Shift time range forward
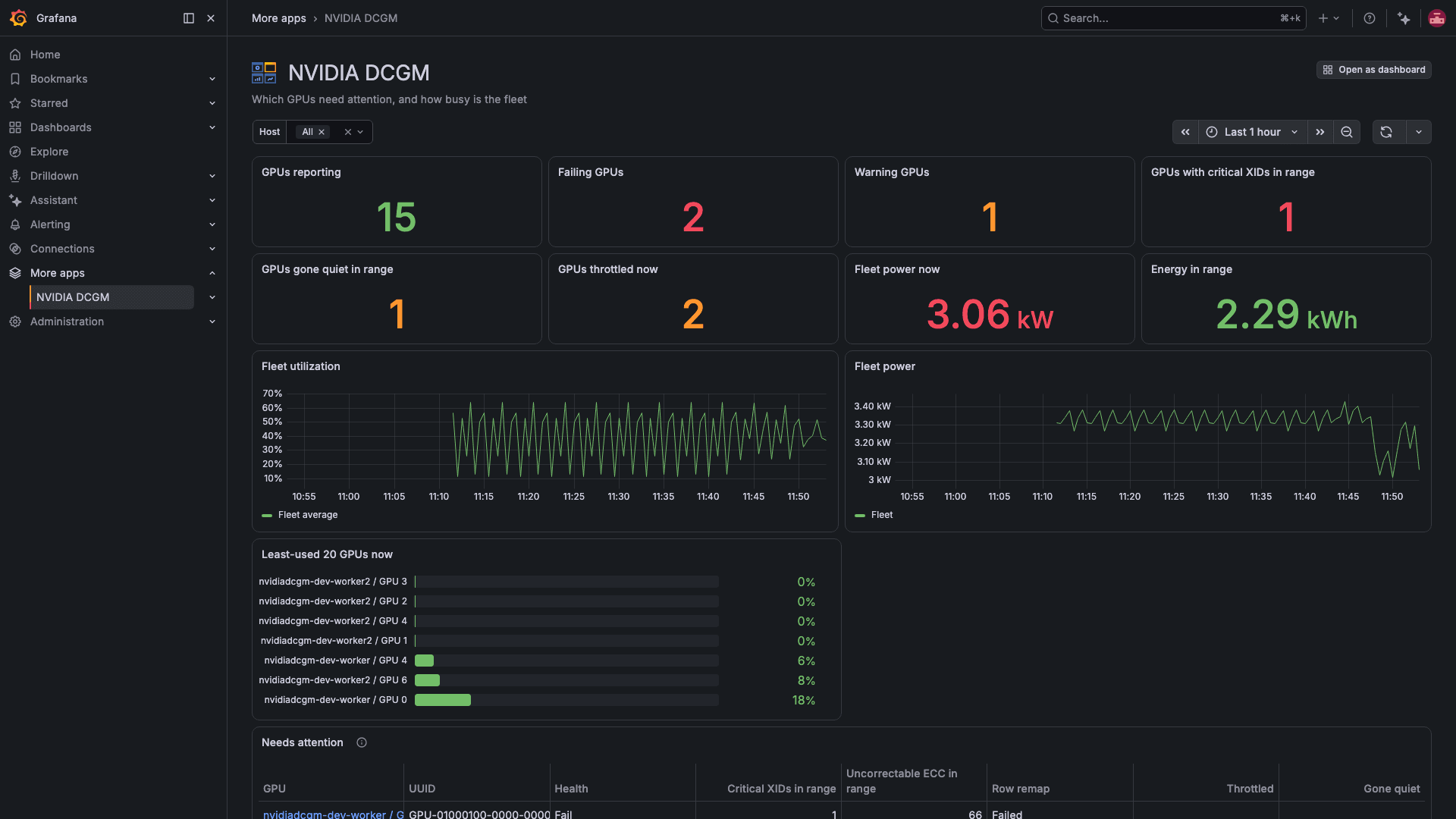1456x819 pixels. click(1320, 132)
